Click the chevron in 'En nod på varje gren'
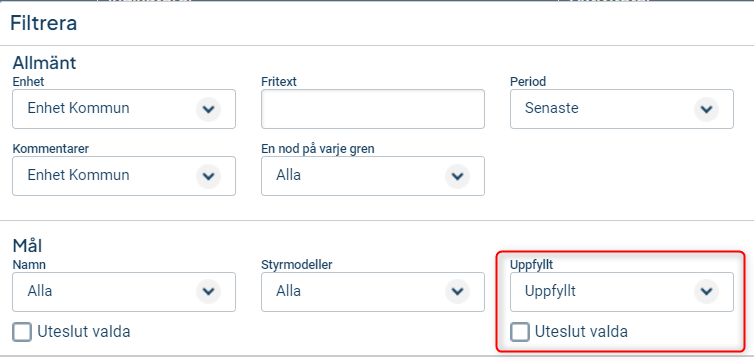This screenshot has height=361, width=754. [x=457, y=176]
